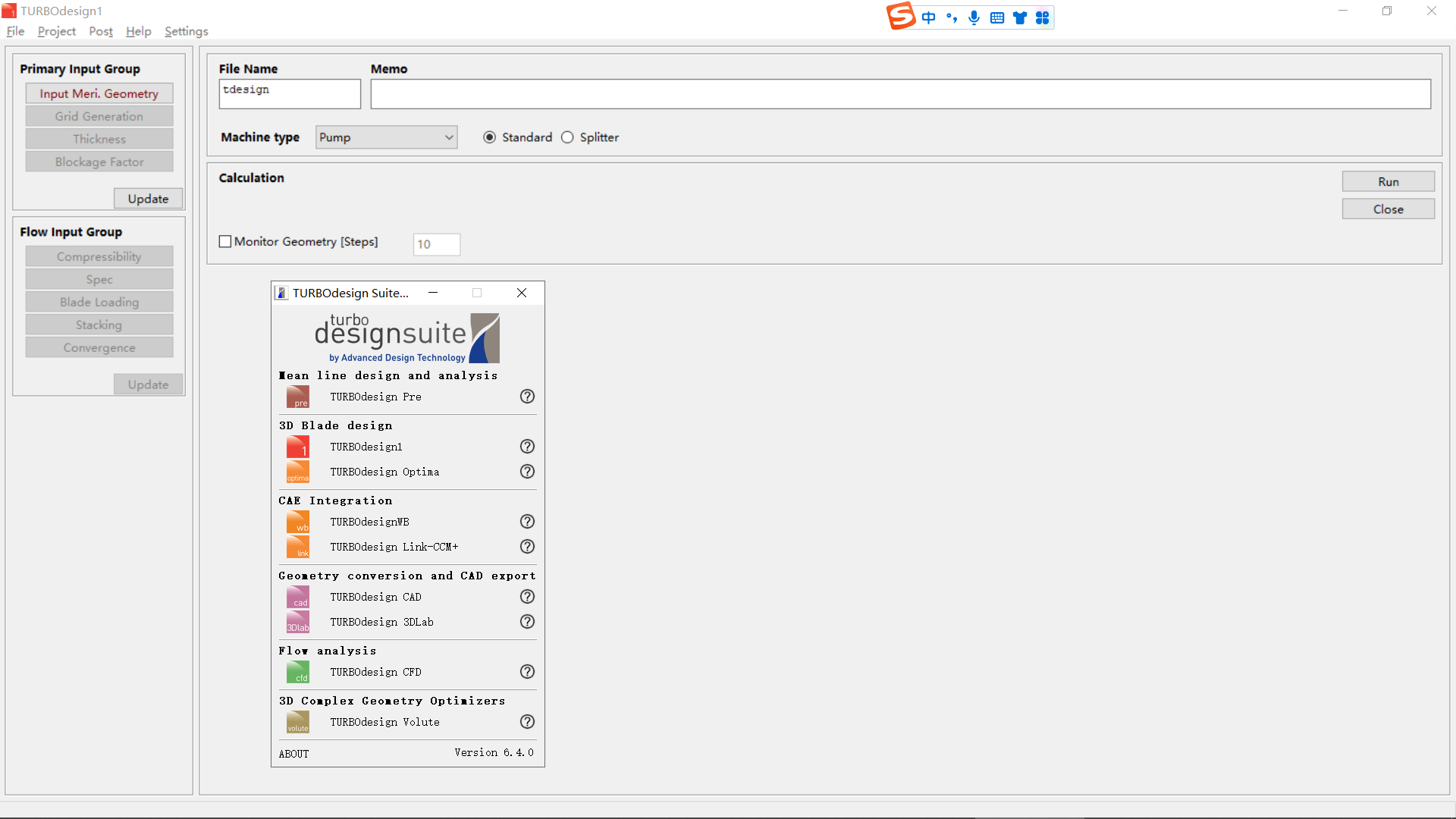The height and width of the screenshot is (819, 1456).
Task: Open help for TURBOdesign Link-CCM+
Action: point(527,547)
